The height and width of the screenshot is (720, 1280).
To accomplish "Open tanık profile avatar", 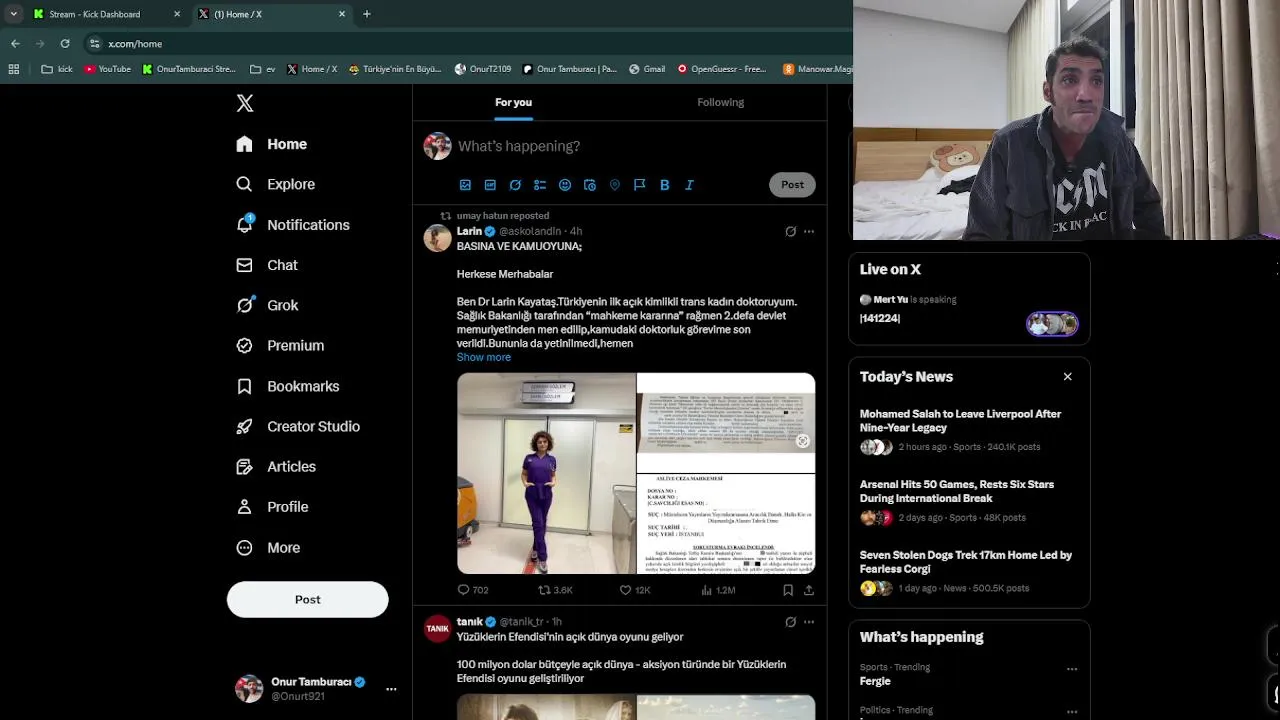I will coord(437,628).
